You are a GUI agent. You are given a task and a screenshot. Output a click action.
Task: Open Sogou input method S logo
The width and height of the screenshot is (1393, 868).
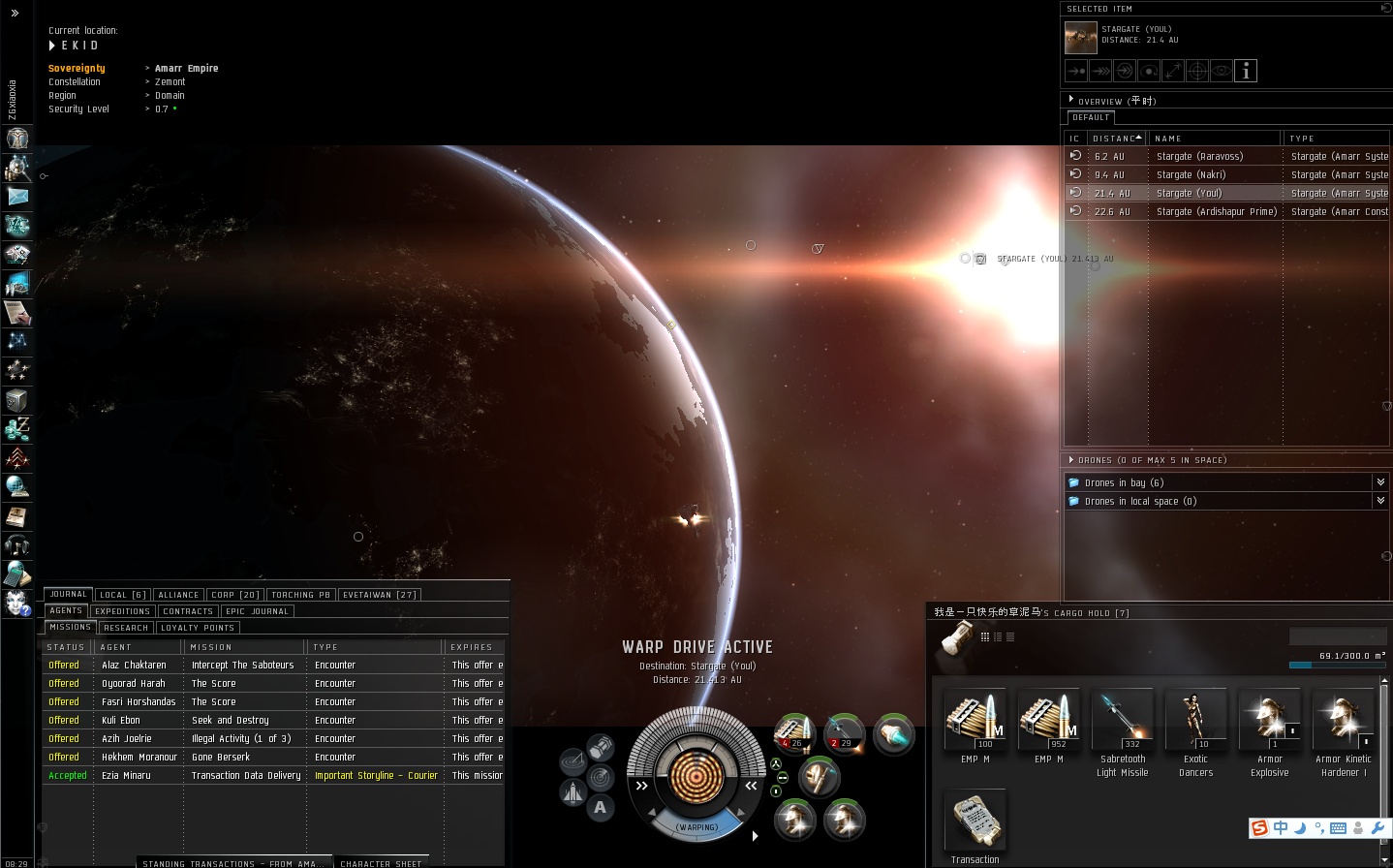point(1259,828)
